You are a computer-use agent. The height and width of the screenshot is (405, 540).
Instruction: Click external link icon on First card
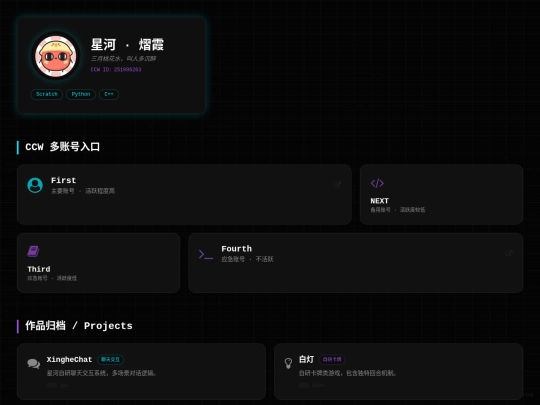(x=337, y=185)
